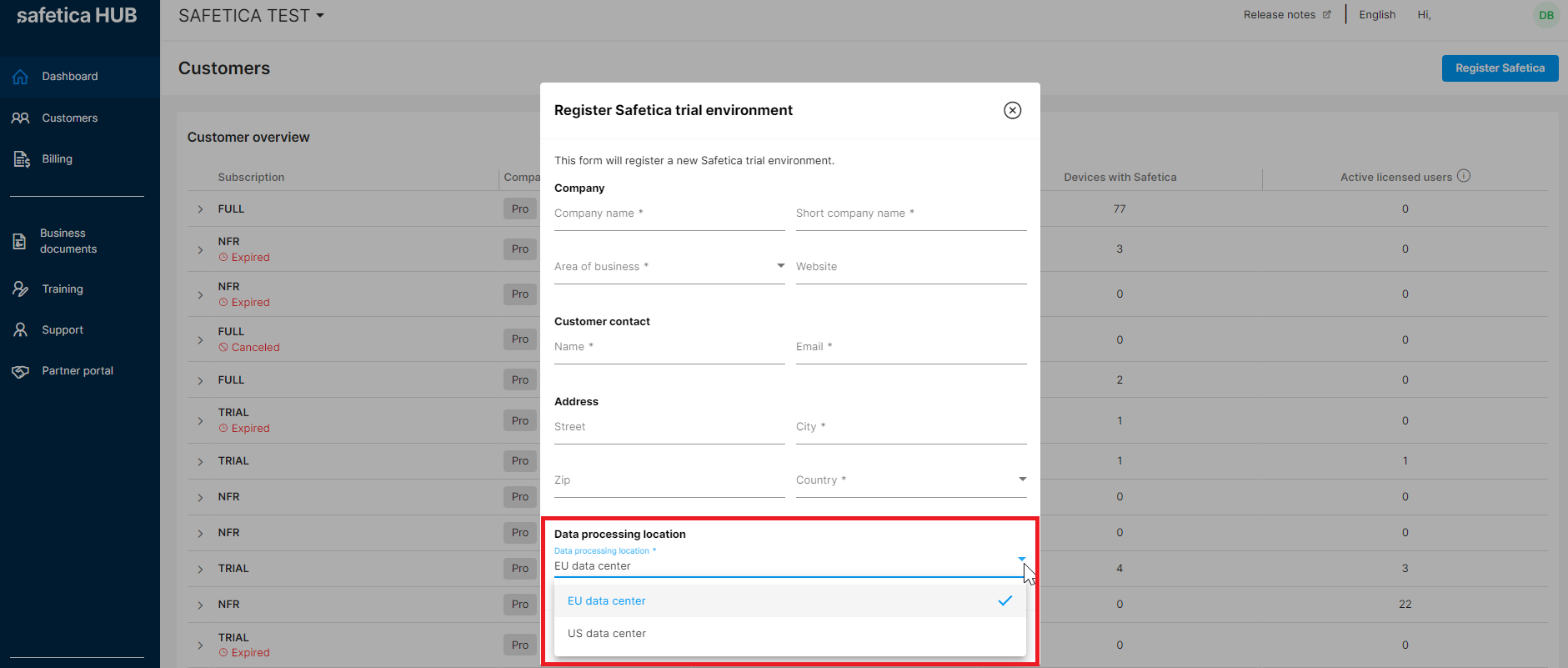Click the Partner portal handshake icon

coord(21,371)
